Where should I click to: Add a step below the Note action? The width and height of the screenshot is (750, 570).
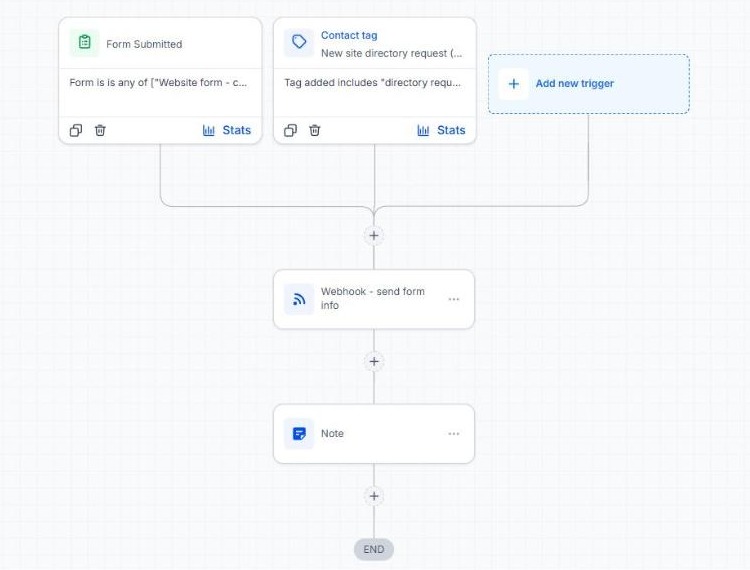coord(374,496)
